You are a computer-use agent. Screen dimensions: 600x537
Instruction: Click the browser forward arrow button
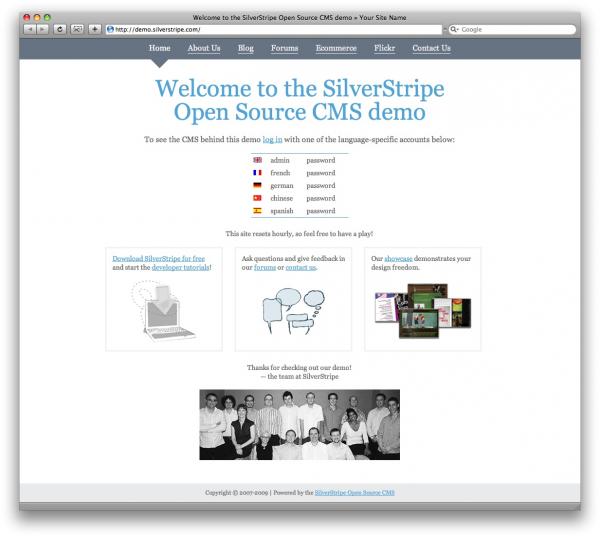(42, 29)
